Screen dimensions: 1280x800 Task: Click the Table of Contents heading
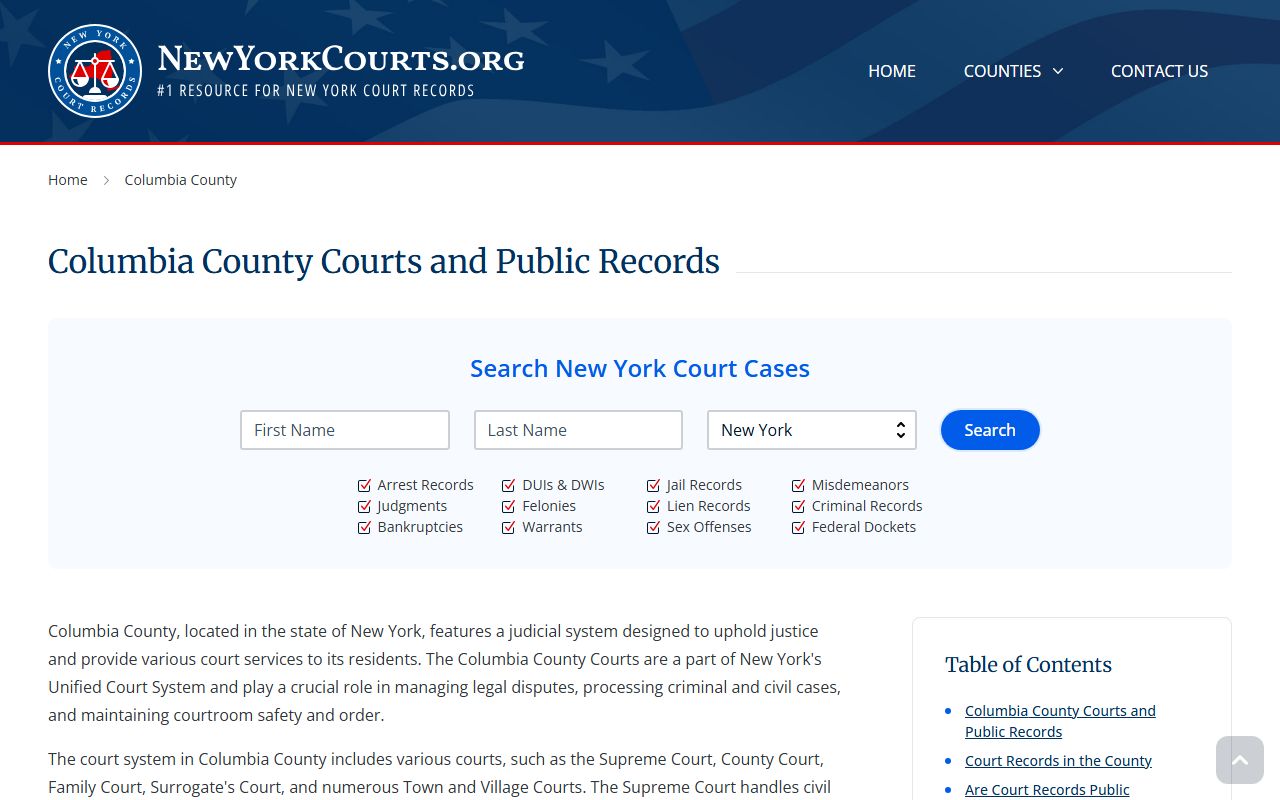(x=1028, y=665)
